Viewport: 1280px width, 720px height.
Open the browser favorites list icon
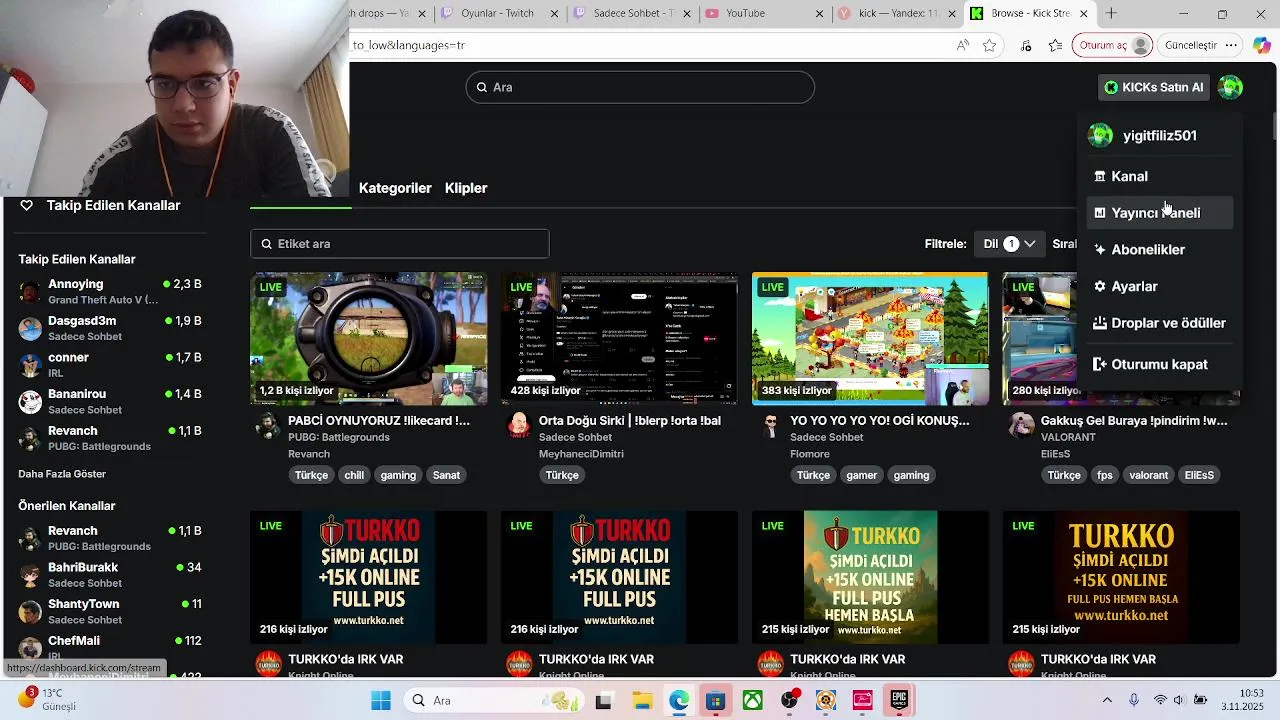pyautogui.click(x=1056, y=45)
